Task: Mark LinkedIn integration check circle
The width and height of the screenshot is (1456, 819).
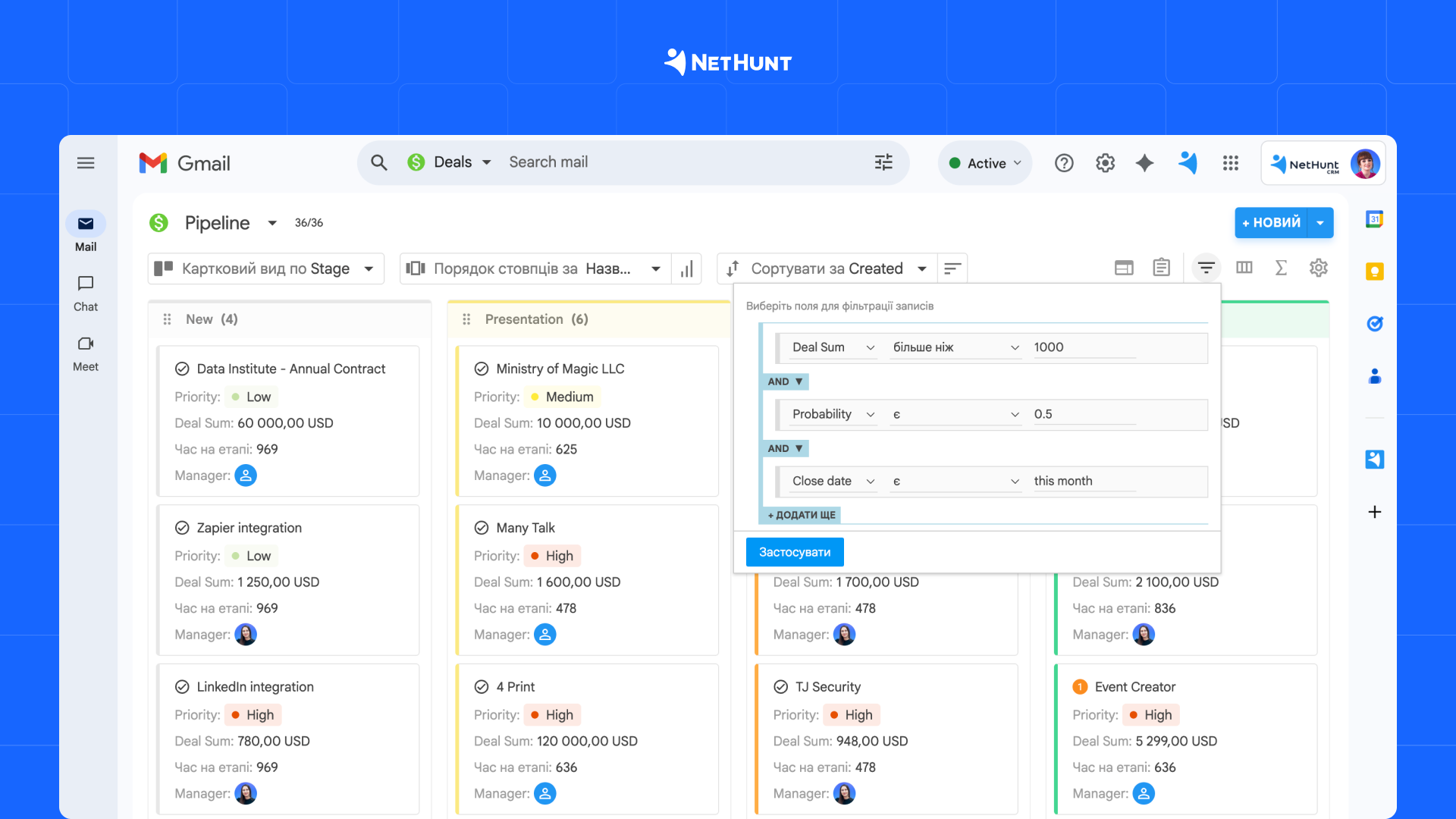Action: (182, 687)
